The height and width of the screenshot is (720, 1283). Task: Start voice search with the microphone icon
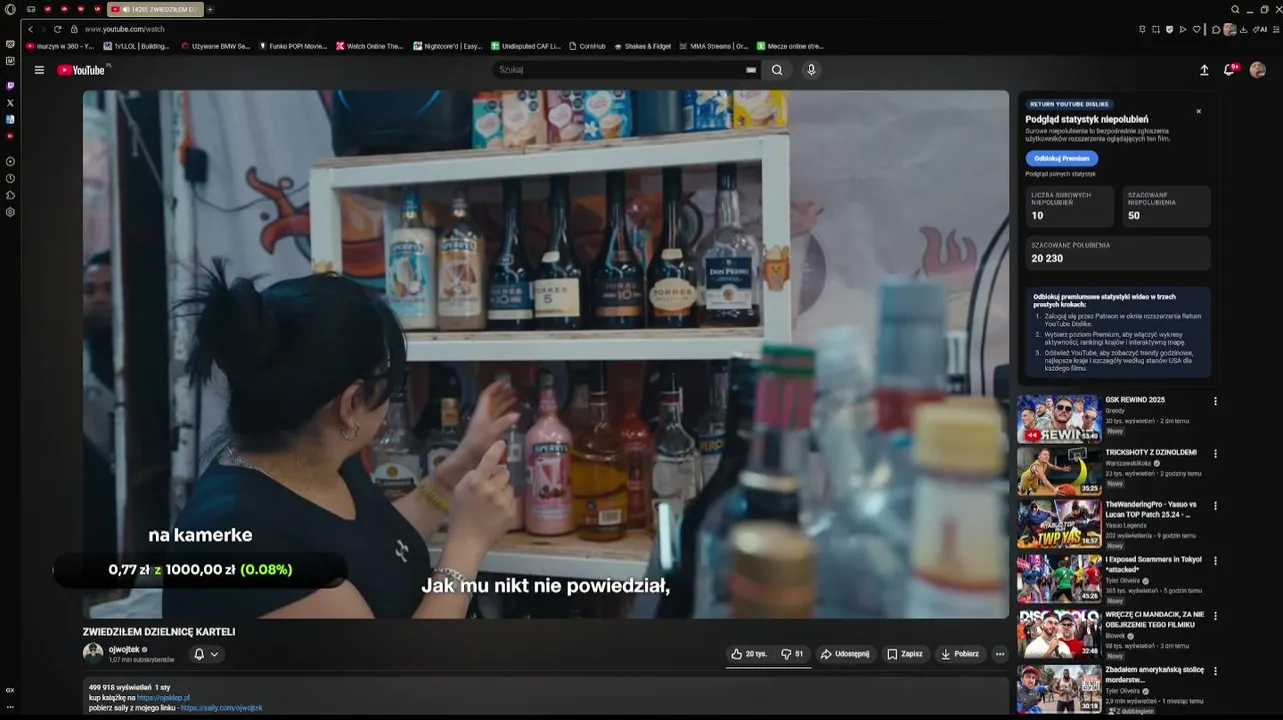(811, 70)
